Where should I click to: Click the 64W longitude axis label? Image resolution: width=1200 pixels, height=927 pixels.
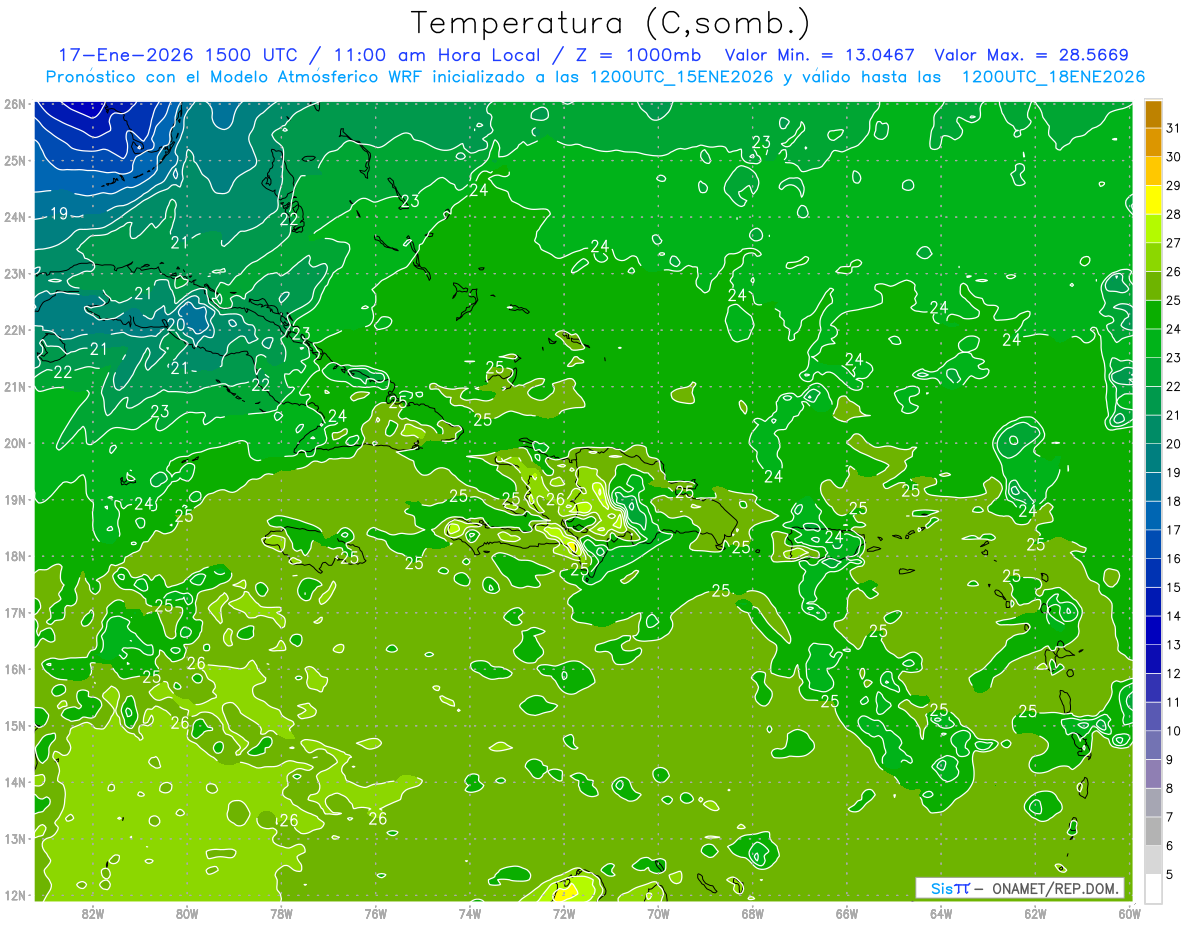click(x=941, y=913)
